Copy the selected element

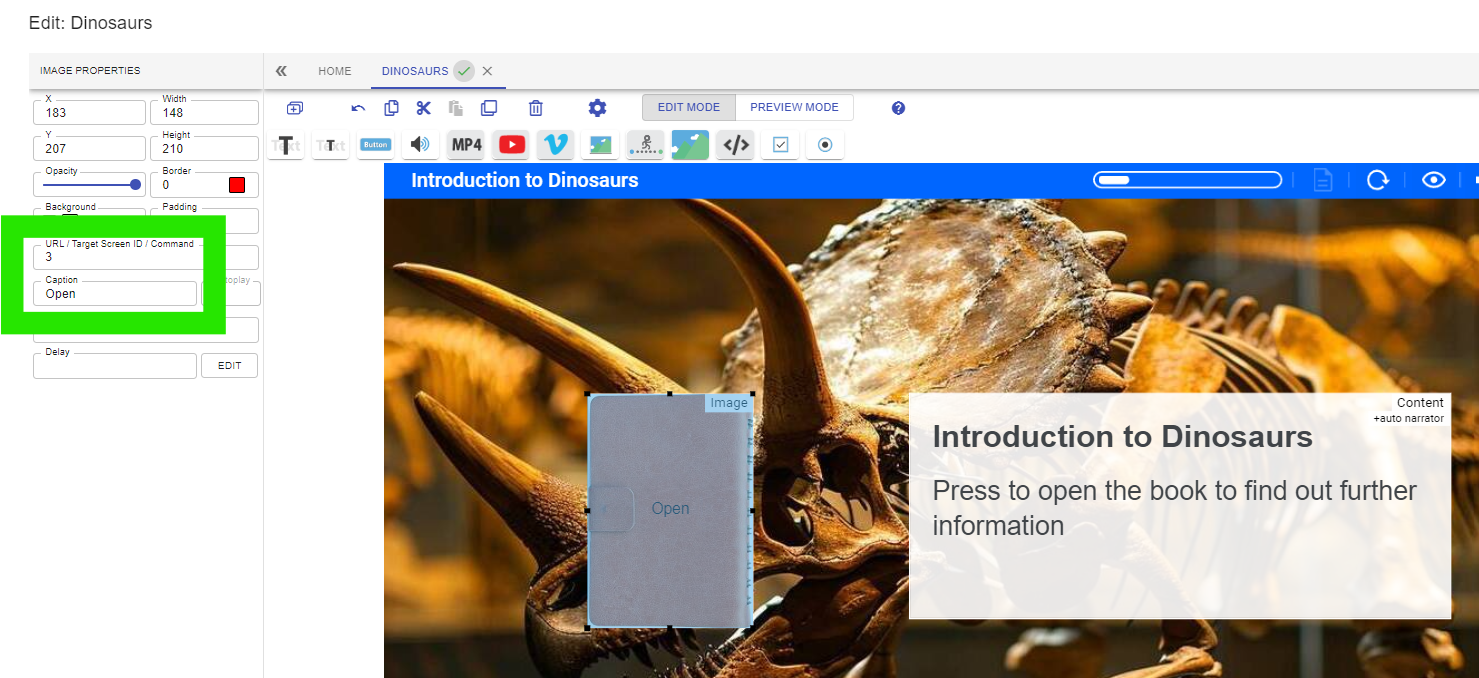tap(391, 108)
